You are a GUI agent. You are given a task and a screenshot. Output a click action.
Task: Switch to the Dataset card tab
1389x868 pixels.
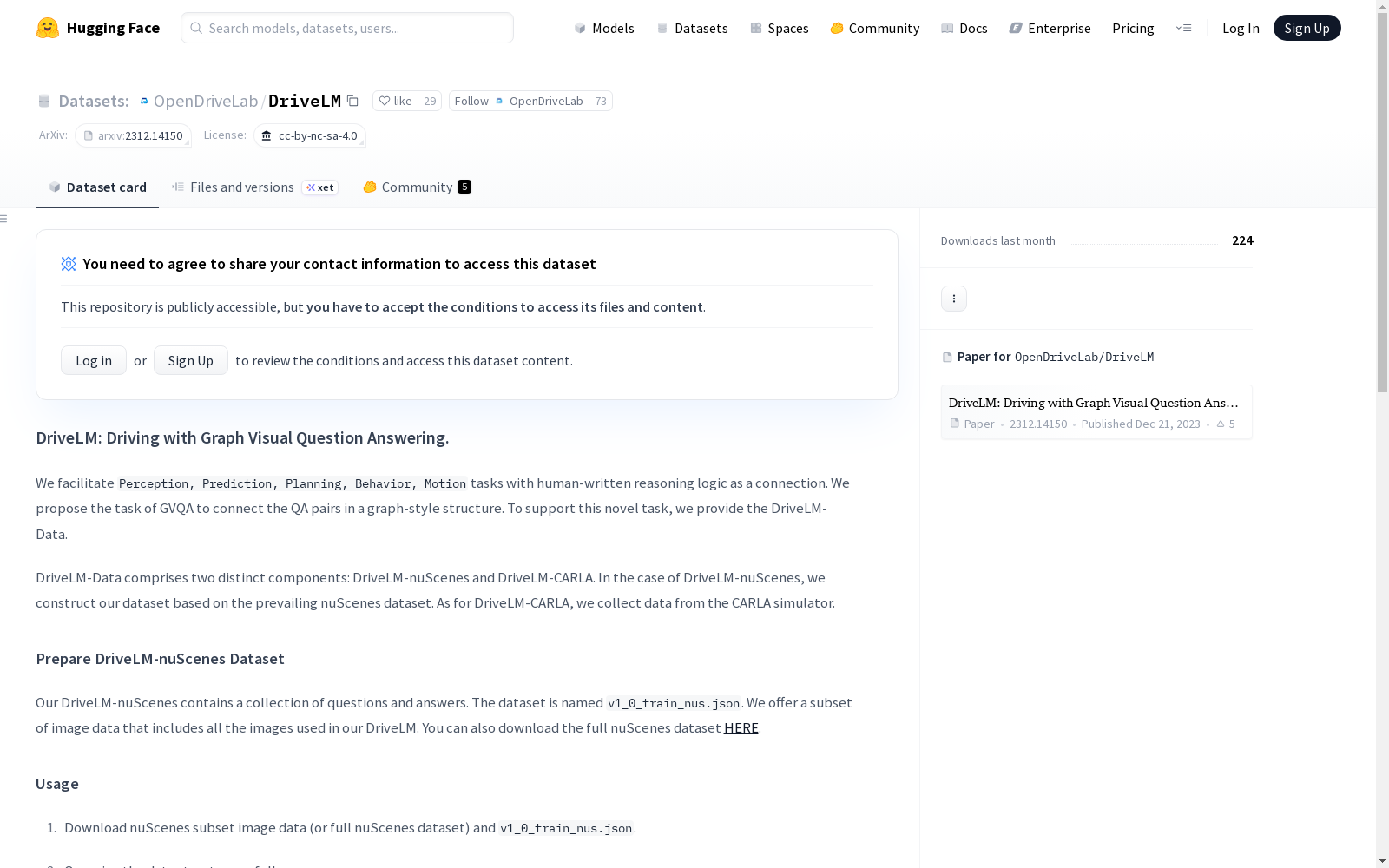tap(97, 187)
